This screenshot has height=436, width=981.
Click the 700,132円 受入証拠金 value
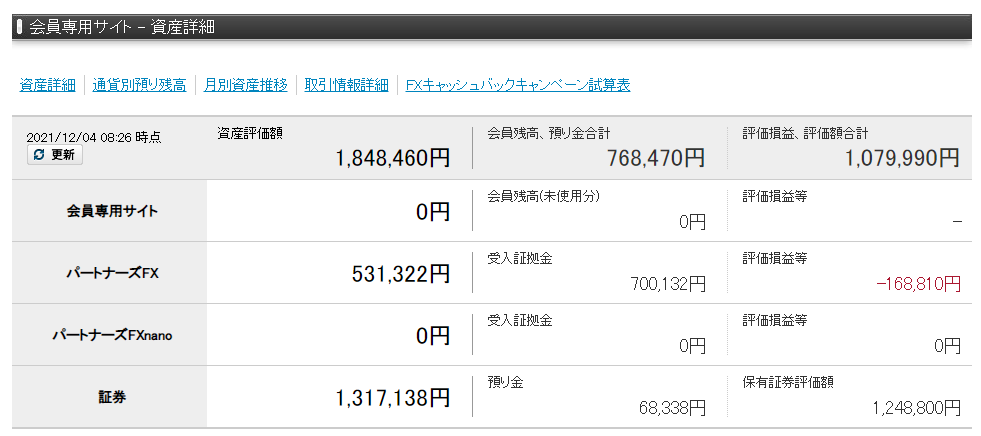668,284
